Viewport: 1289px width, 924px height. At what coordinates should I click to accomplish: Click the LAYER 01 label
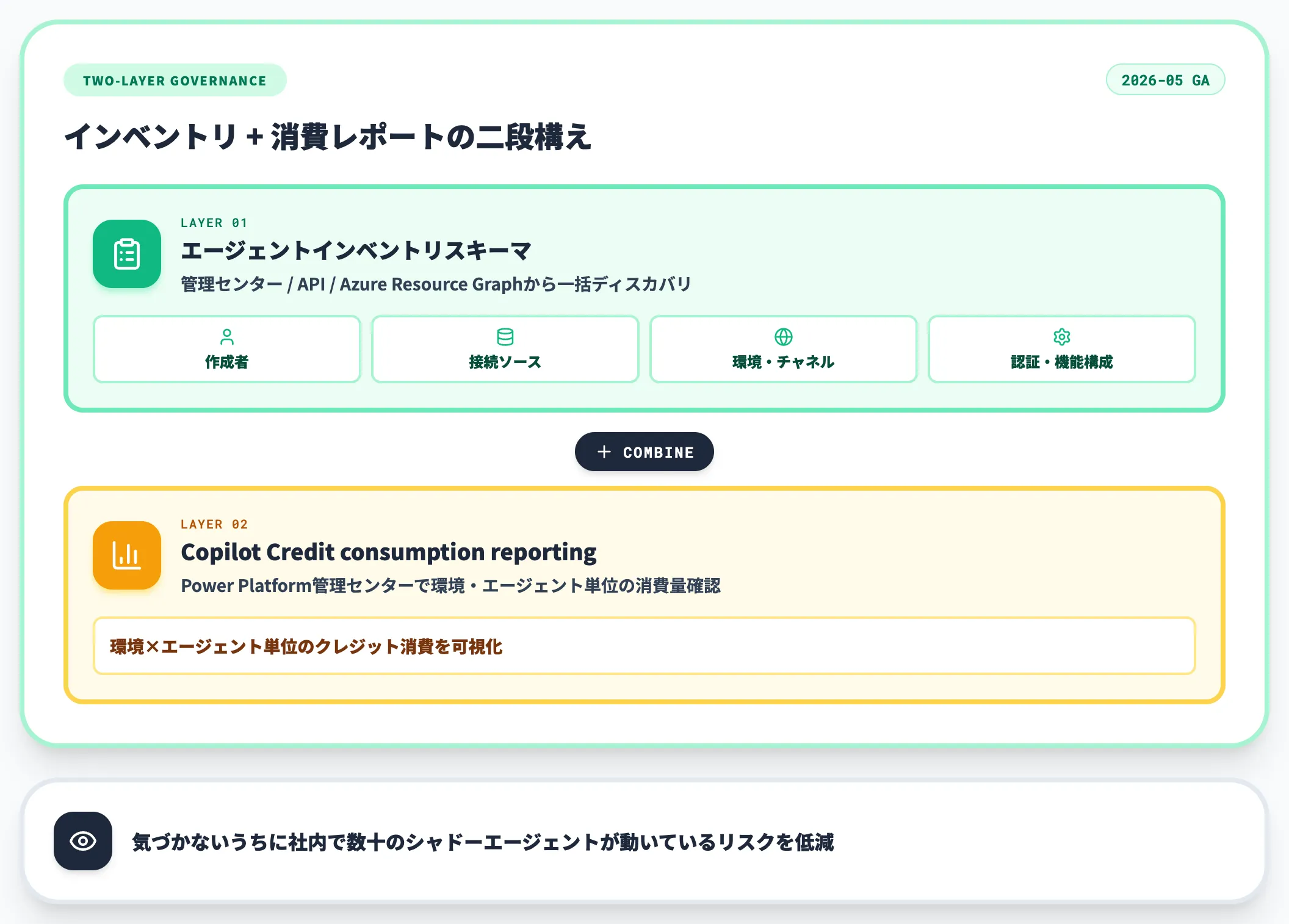click(214, 223)
